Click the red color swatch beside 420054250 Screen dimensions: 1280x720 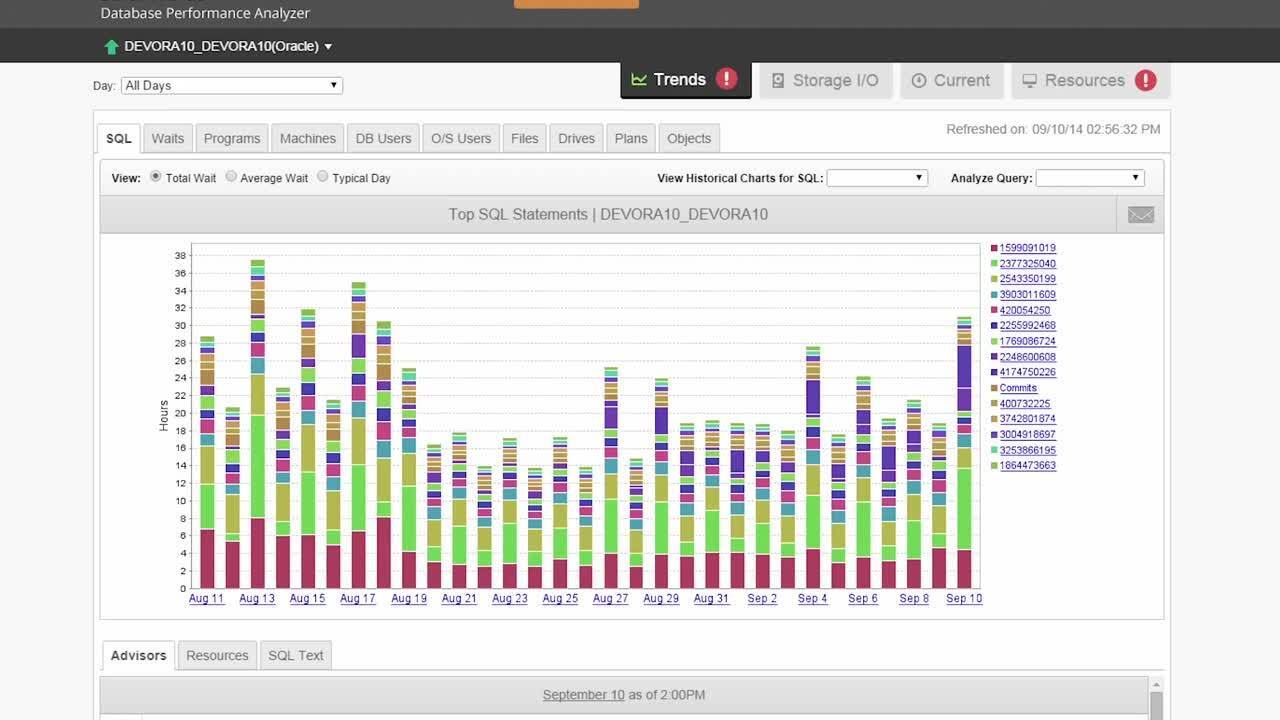click(x=994, y=310)
